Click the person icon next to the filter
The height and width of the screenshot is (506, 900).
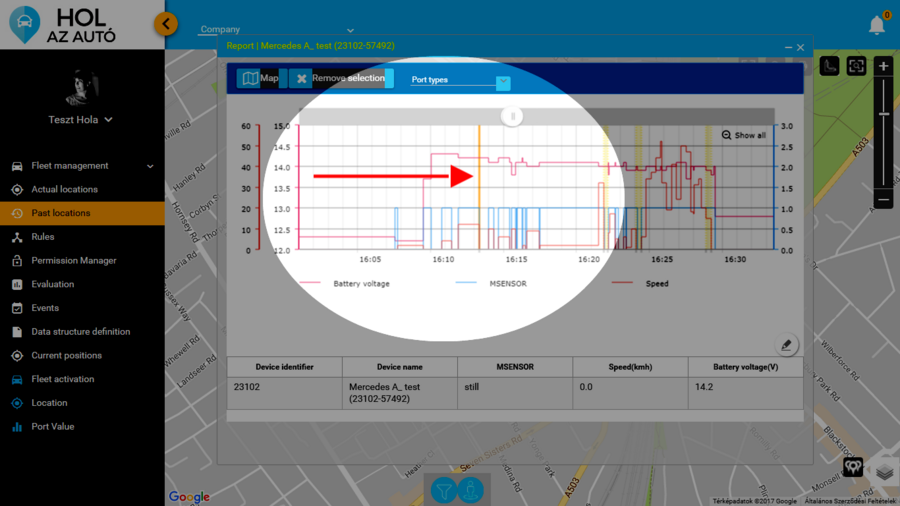coord(471,490)
